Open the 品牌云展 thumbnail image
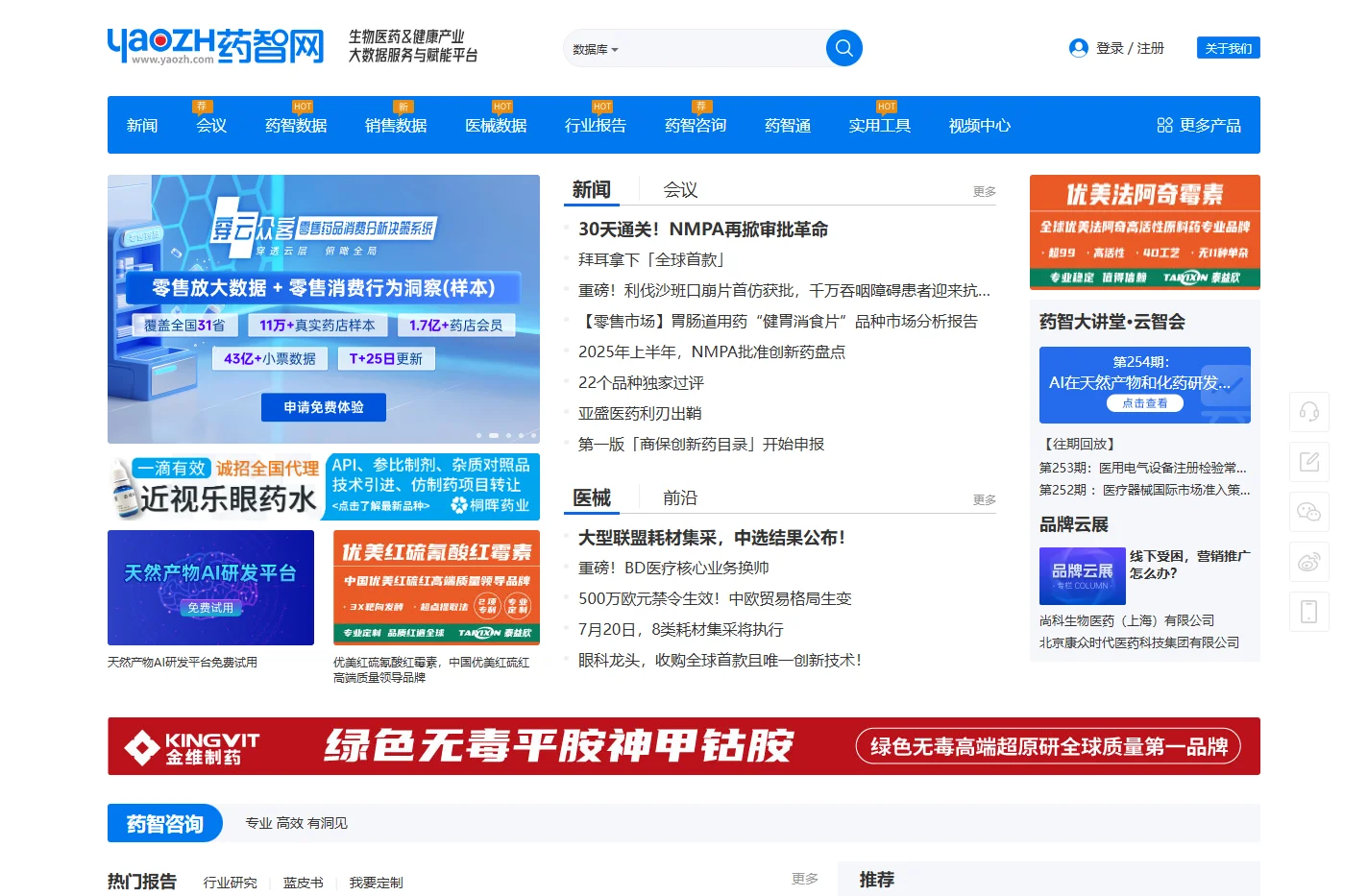Image resolution: width=1368 pixels, height=896 pixels. coord(1082,576)
